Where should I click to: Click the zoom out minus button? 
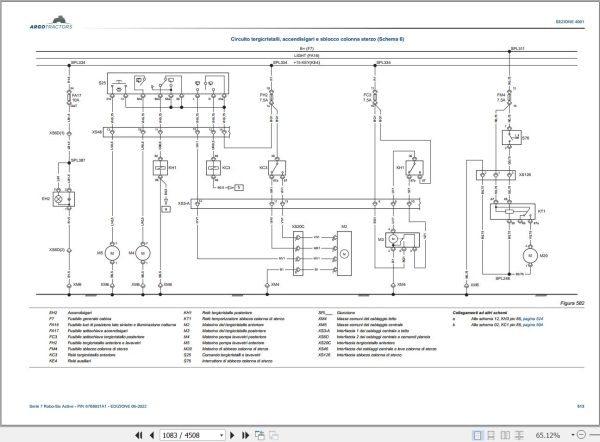click(x=581, y=435)
